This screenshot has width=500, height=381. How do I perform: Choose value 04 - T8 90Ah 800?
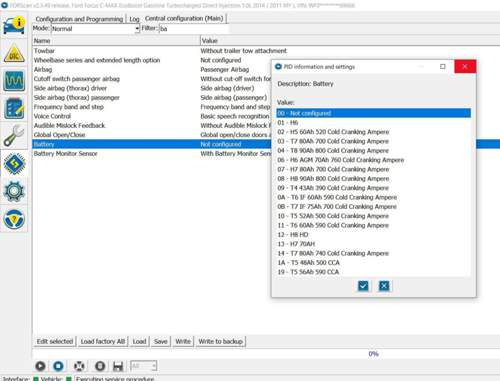(x=373, y=150)
